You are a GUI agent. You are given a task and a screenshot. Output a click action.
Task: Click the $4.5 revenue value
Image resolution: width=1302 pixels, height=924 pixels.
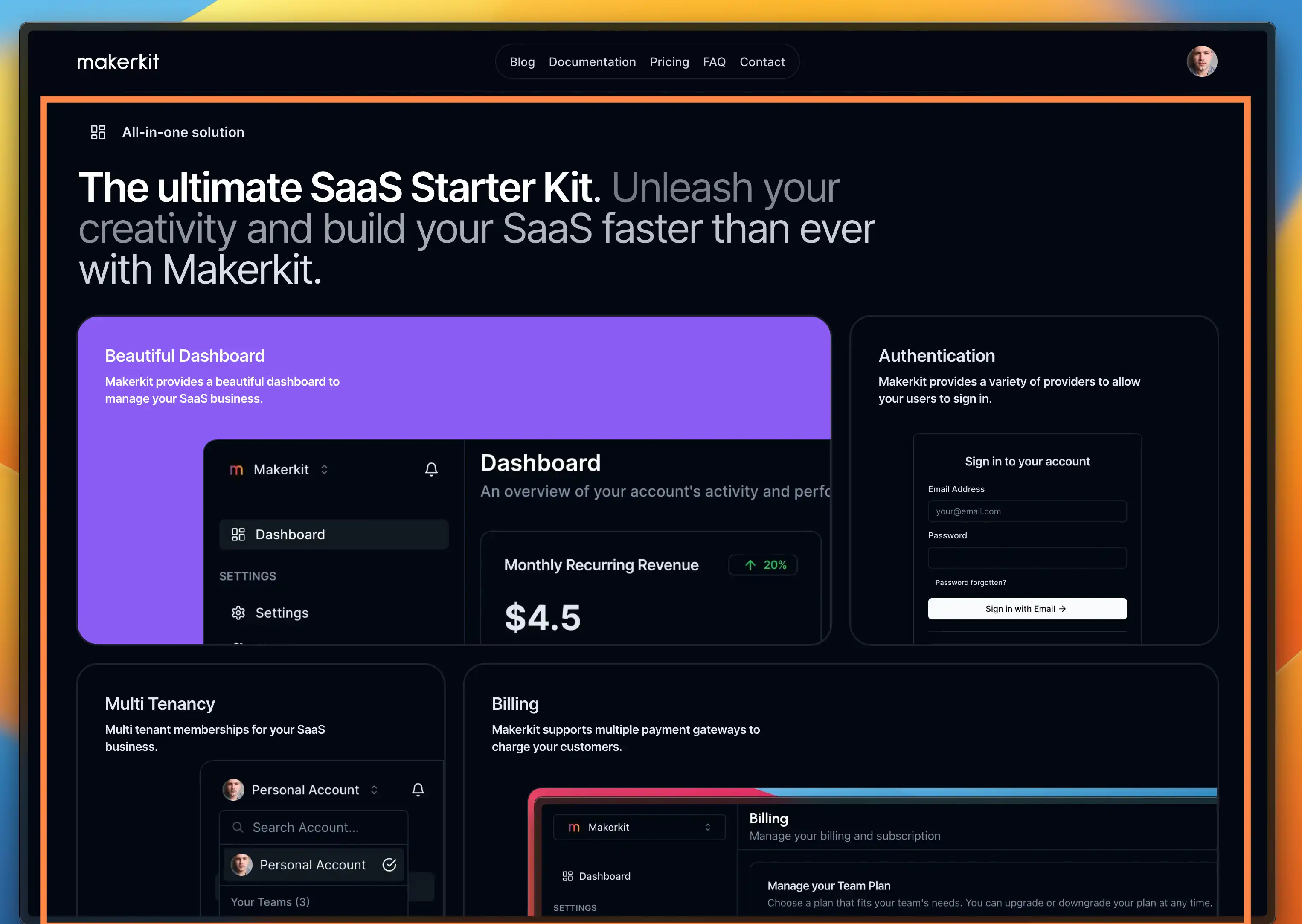tap(543, 617)
